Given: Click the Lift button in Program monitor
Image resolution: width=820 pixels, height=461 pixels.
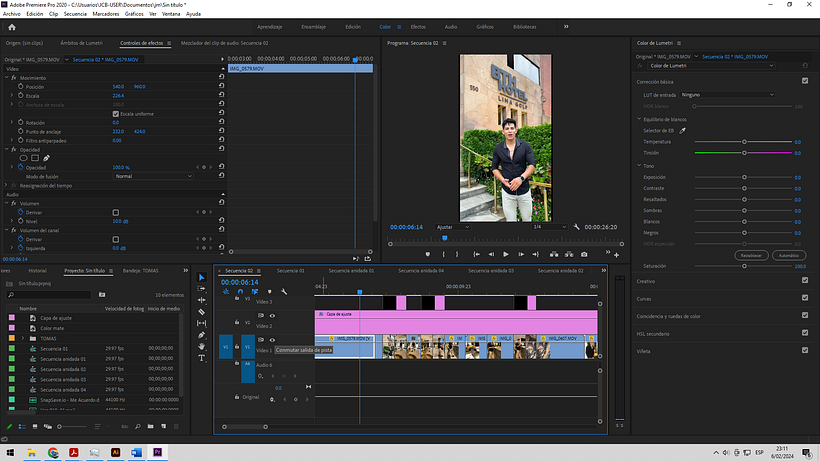Looking at the screenshot, I should coord(554,255).
